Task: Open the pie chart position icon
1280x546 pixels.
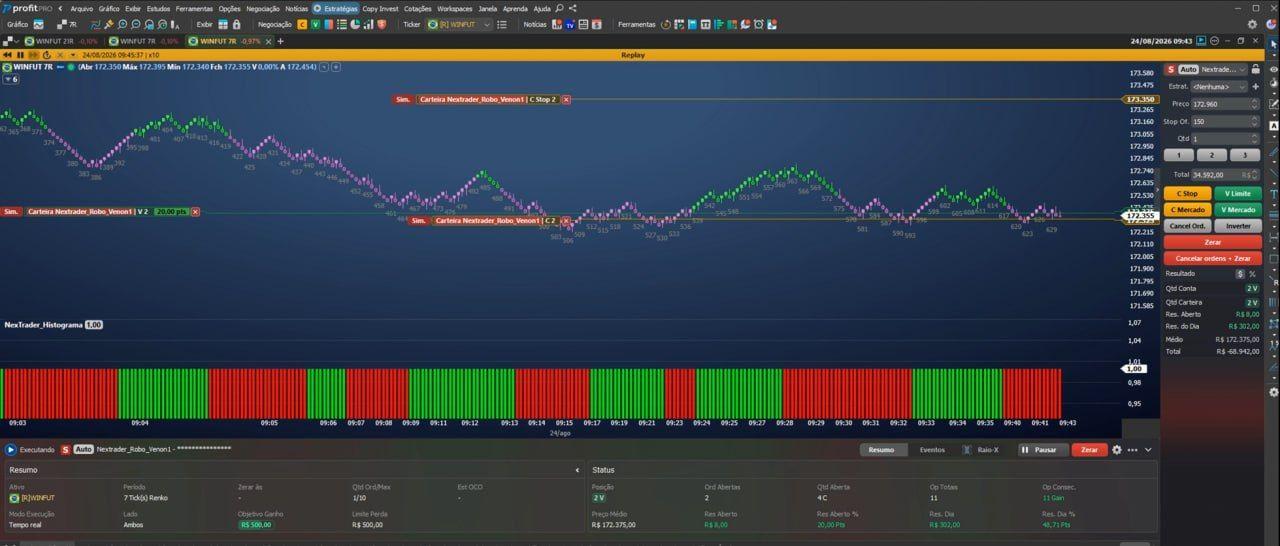Action: pos(355,24)
